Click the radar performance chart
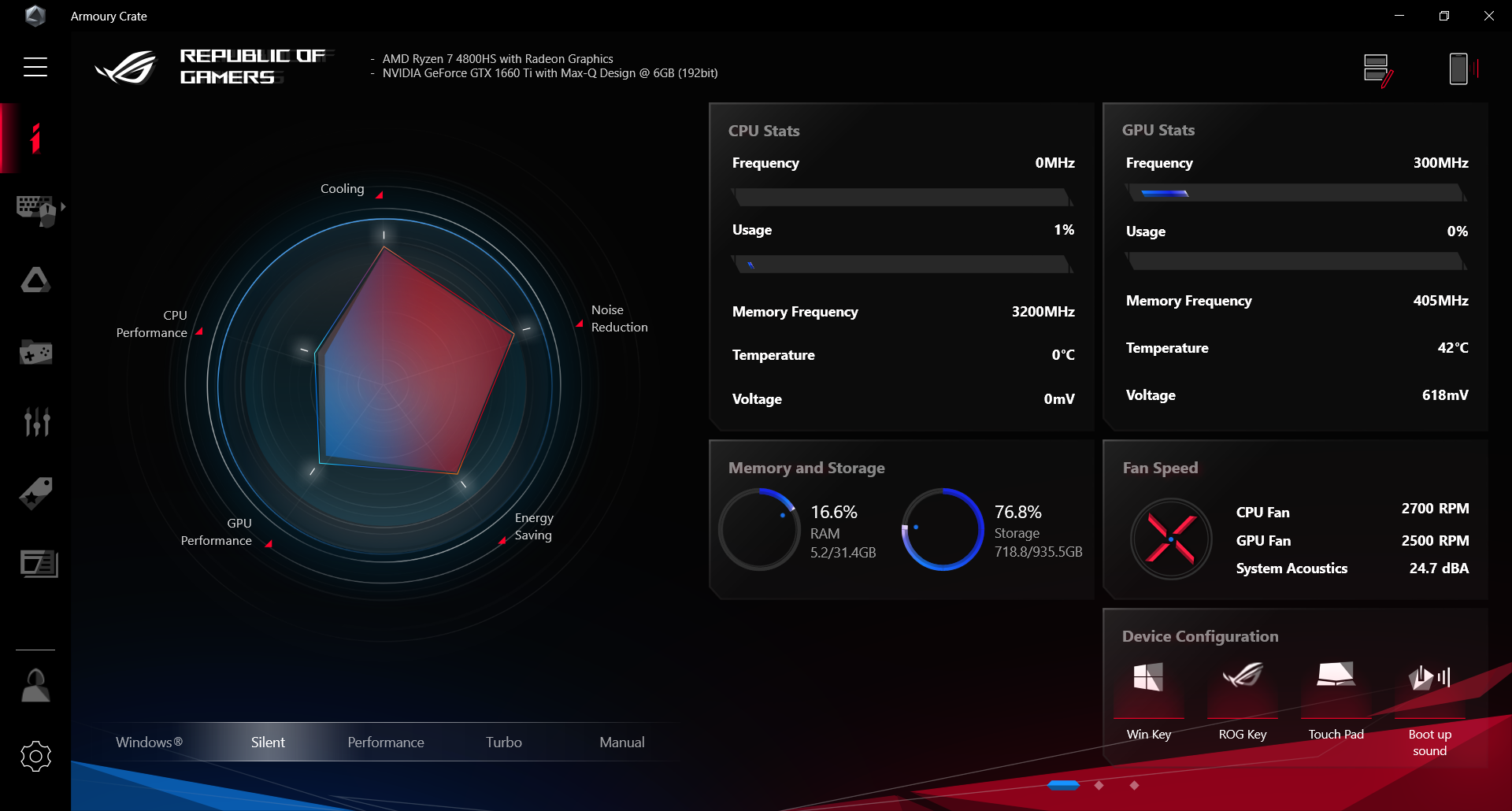Image resolution: width=1512 pixels, height=811 pixels. [x=384, y=386]
